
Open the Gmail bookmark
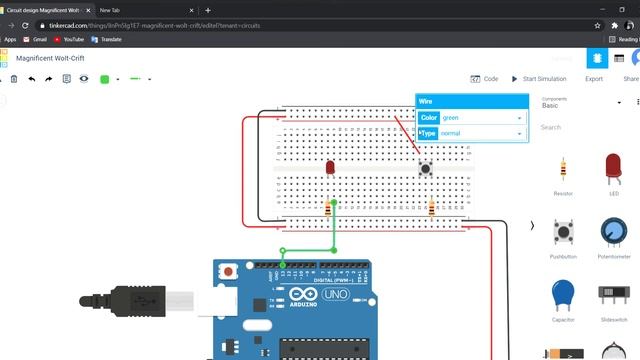click(x=35, y=40)
